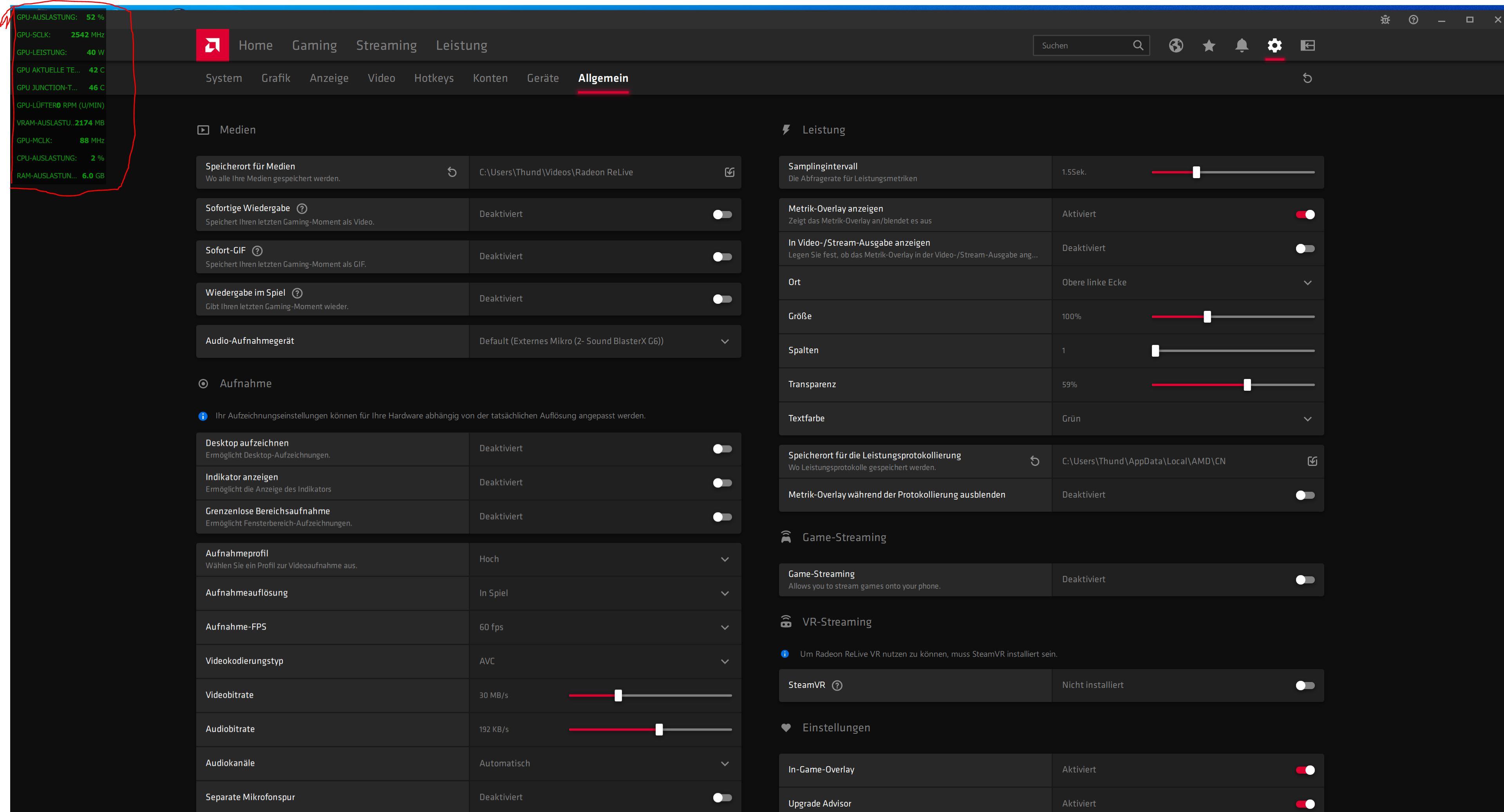Image resolution: width=1504 pixels, height=812 pixels.
Task: Click the Leistung section lightning icon
Action: click(786, 130)
